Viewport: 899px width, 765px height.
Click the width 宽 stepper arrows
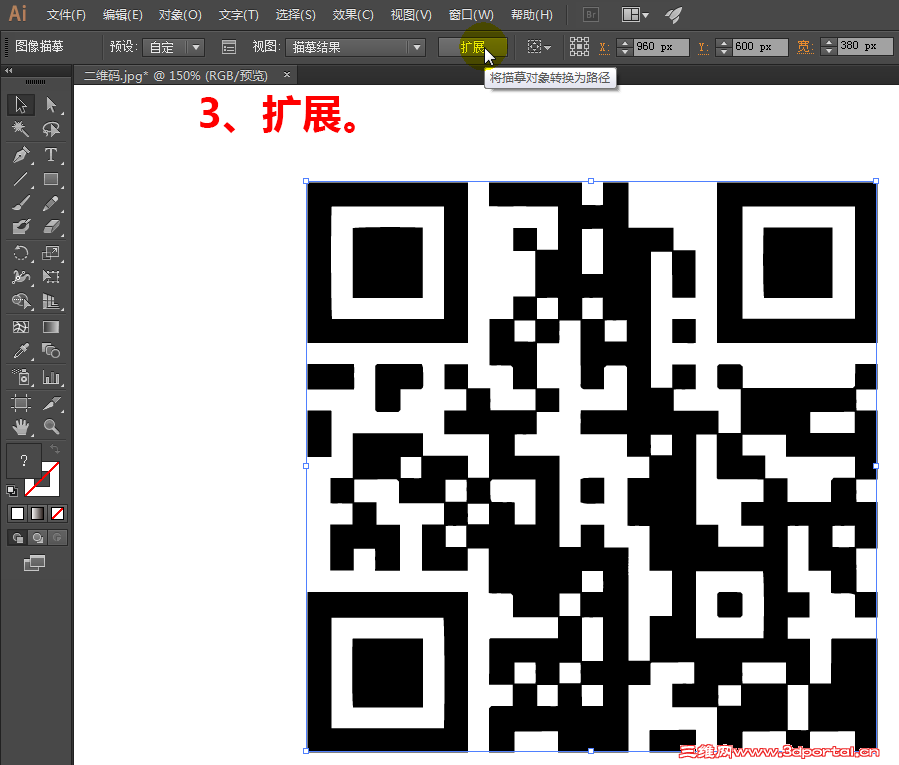point(828,46)
